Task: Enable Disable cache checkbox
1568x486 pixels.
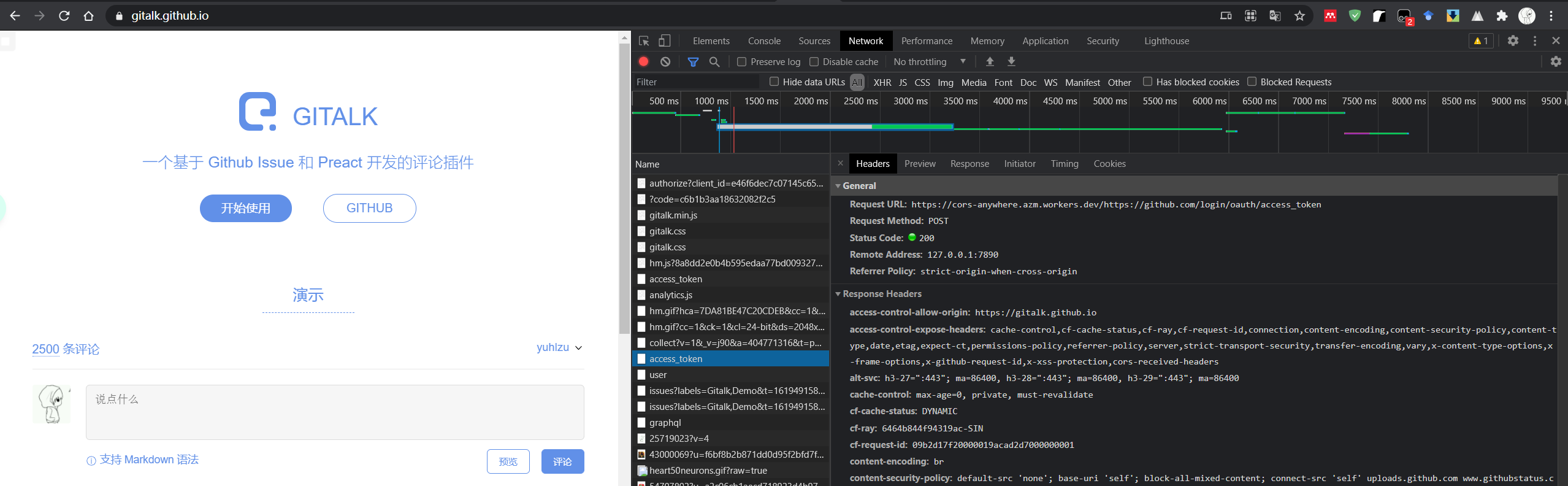Action: click(x=814, y=61)
